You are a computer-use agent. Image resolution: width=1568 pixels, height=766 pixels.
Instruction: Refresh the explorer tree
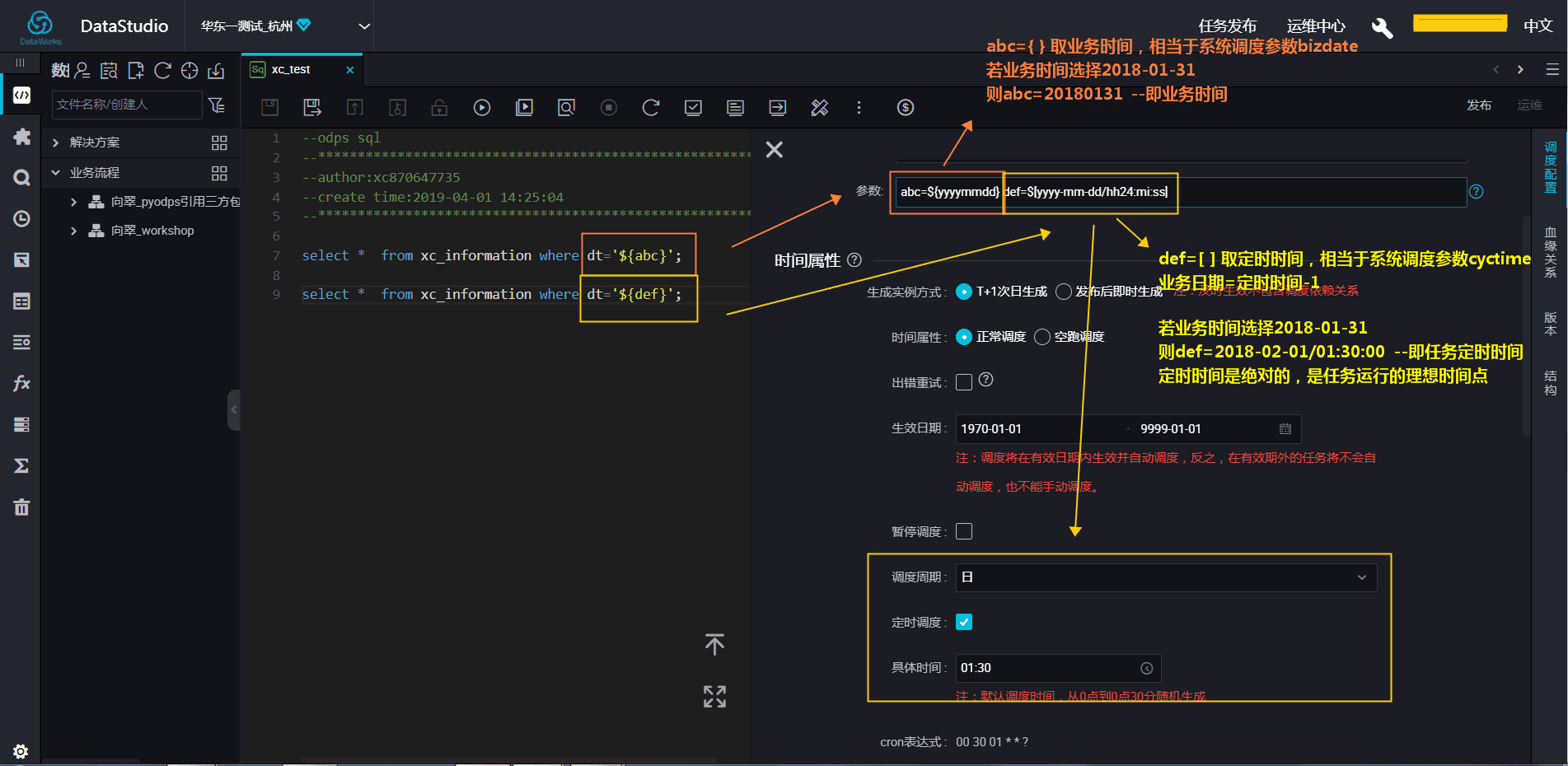click(163, 71)
